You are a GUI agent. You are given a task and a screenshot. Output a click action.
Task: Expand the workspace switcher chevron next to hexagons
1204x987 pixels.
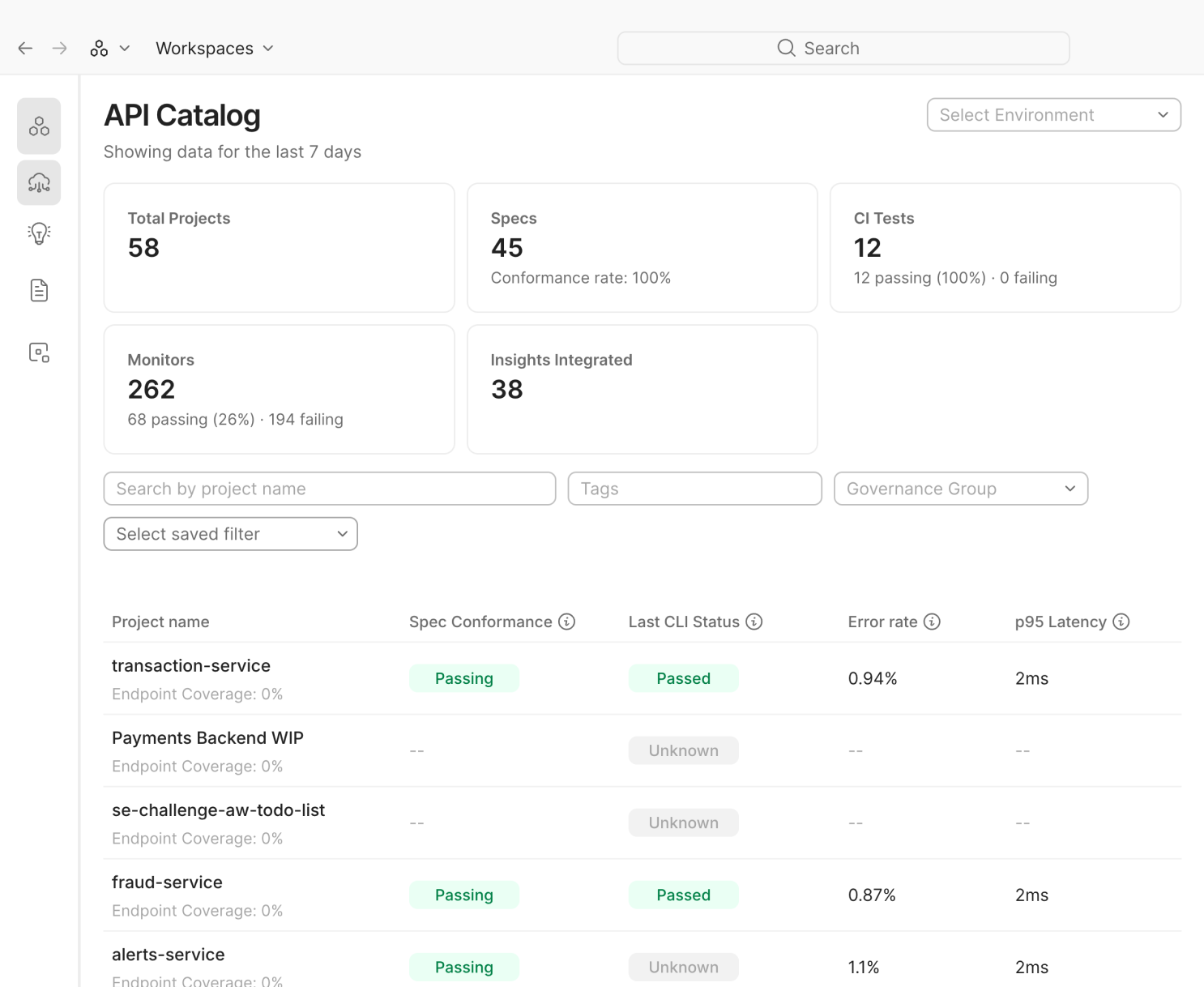(125, 48)
